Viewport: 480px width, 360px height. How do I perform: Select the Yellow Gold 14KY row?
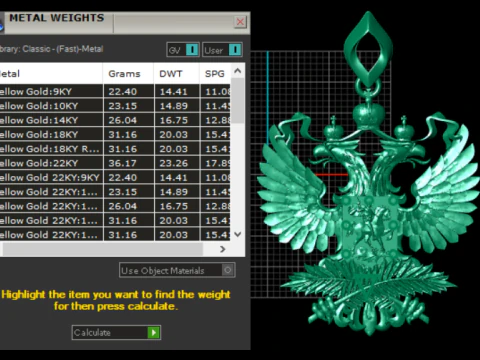[115, 120]
